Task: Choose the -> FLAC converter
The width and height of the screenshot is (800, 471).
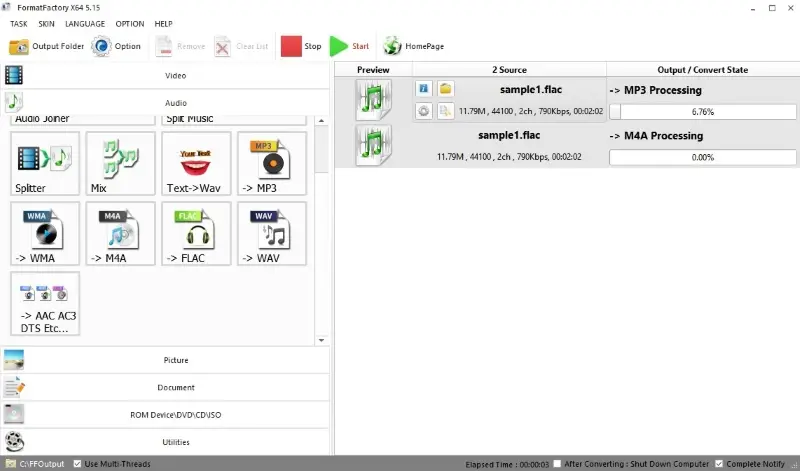Action: click(196, 233)
